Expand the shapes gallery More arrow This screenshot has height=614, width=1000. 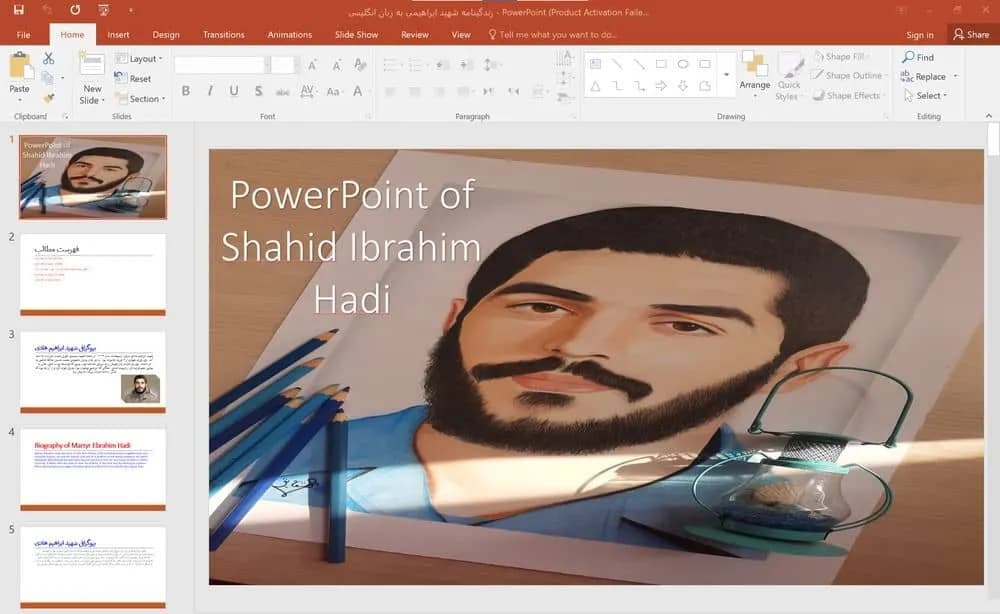coord(726,75)
